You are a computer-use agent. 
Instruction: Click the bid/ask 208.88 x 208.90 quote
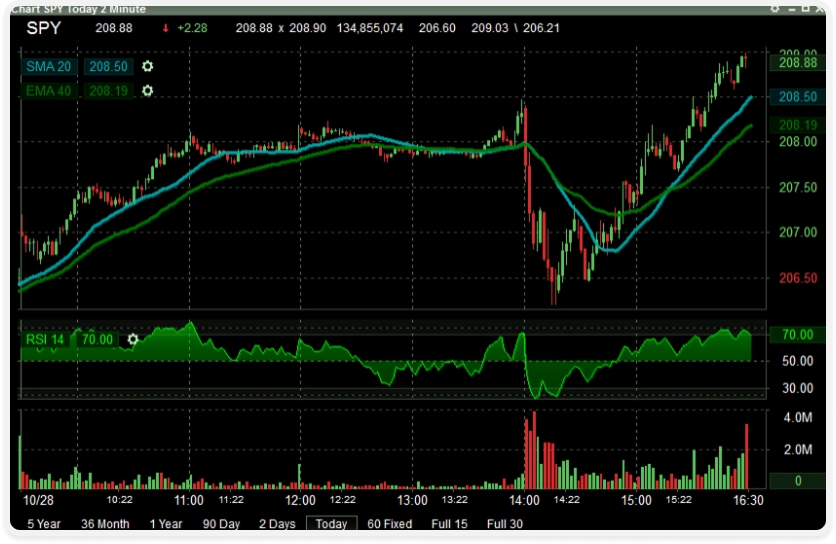280,28
